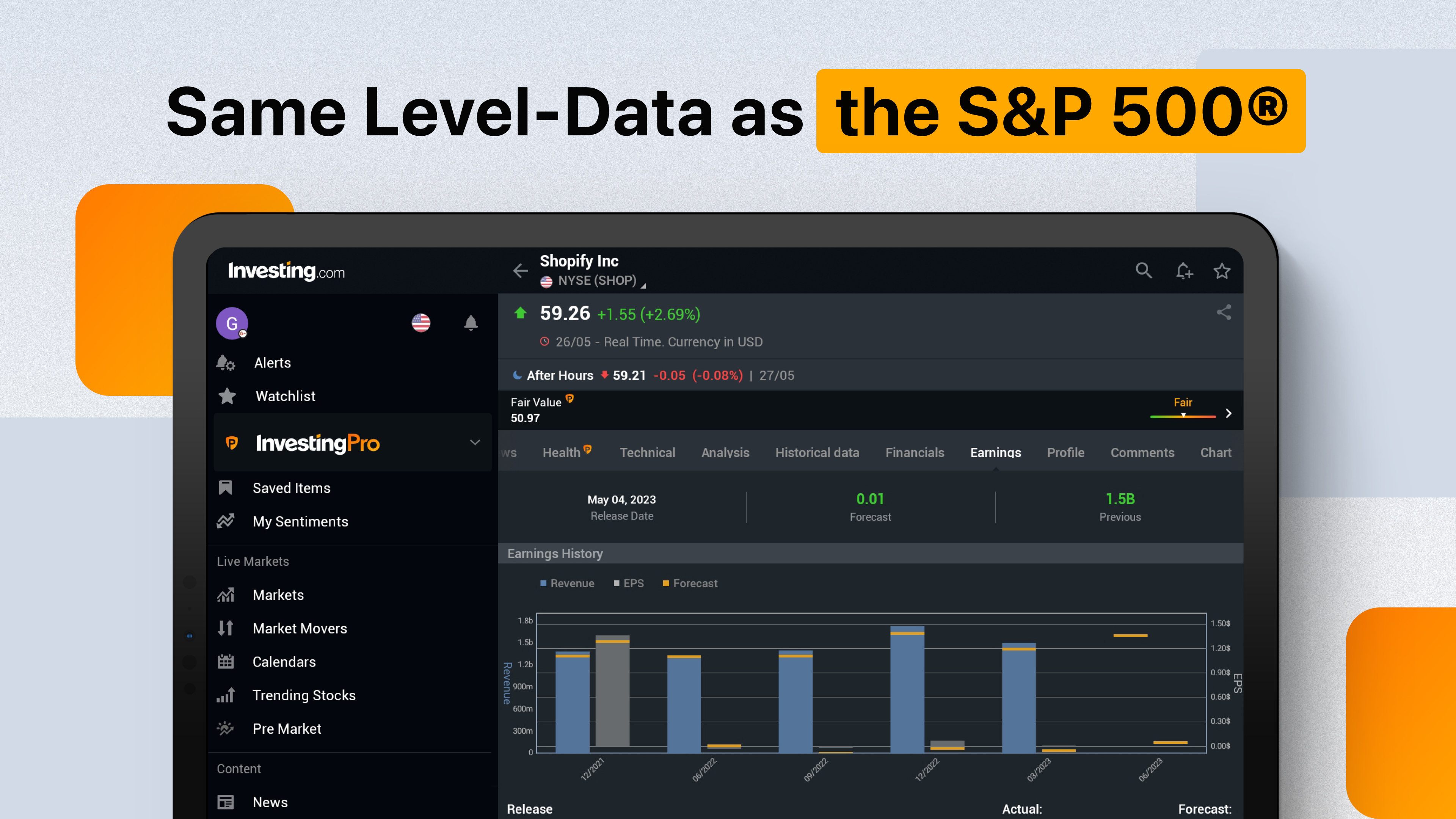
Task: Open the G profile avatar
Action: [232, 323]
